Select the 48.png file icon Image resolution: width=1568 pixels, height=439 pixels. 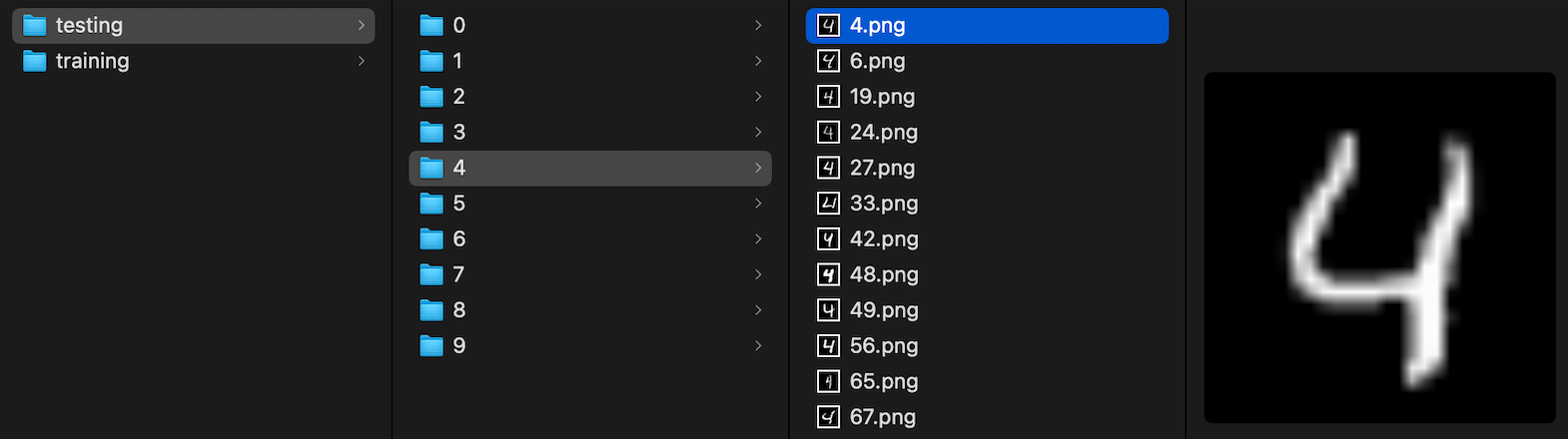[828, 274]
